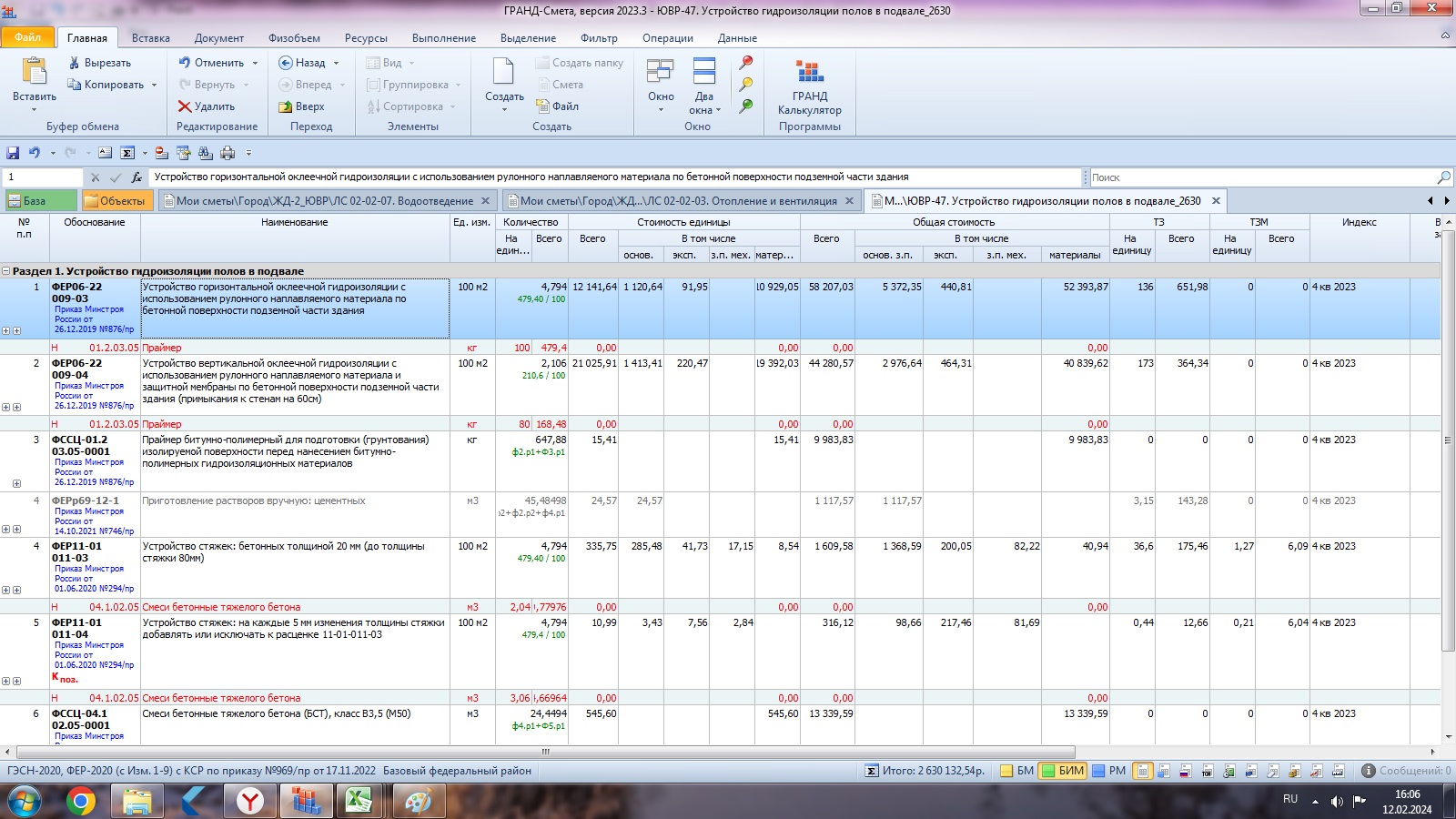Click the fx formula icon
1456x819 pixels.
click(136, 177)
